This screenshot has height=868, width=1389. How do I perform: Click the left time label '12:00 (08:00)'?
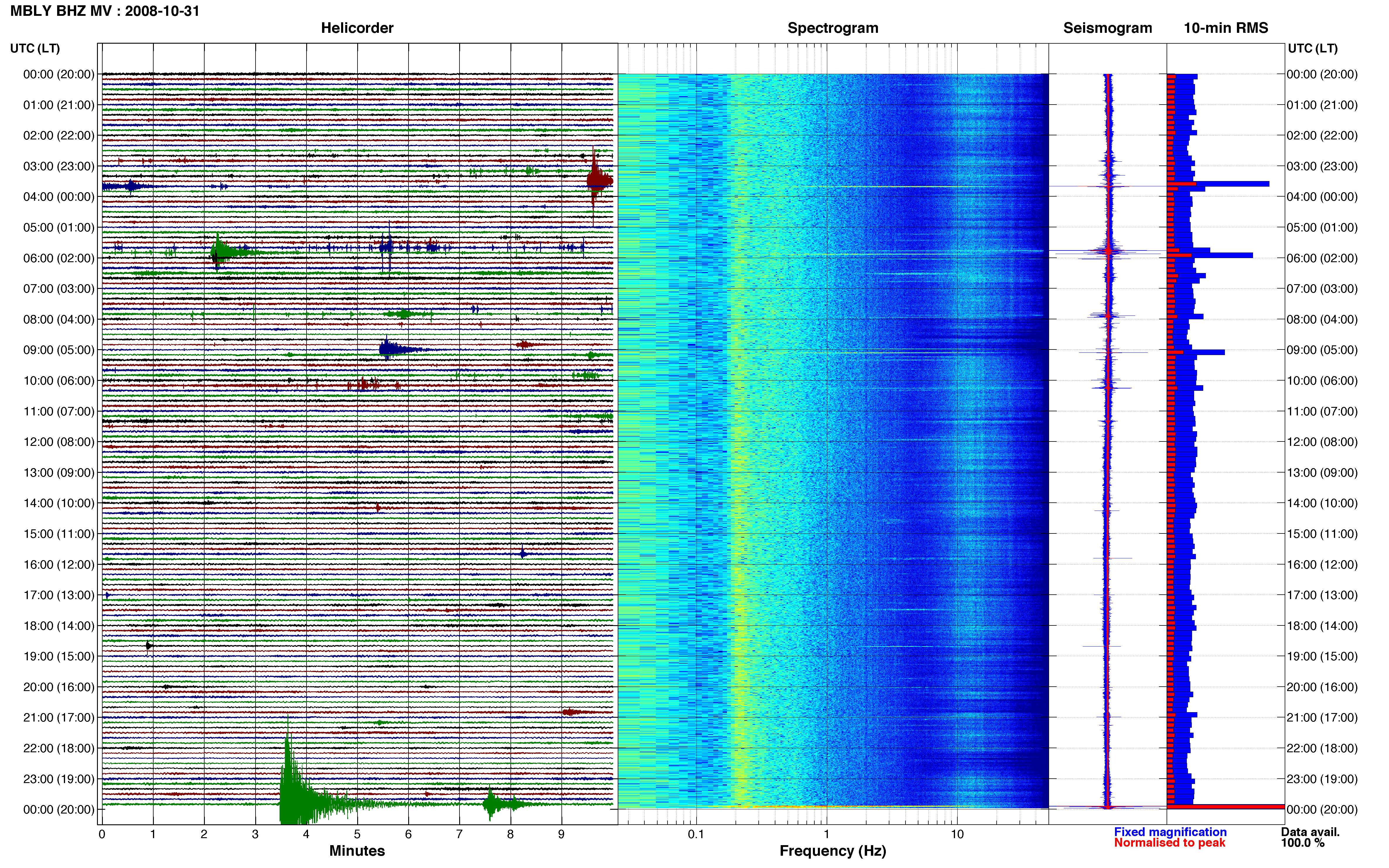[x=59, y=441]
